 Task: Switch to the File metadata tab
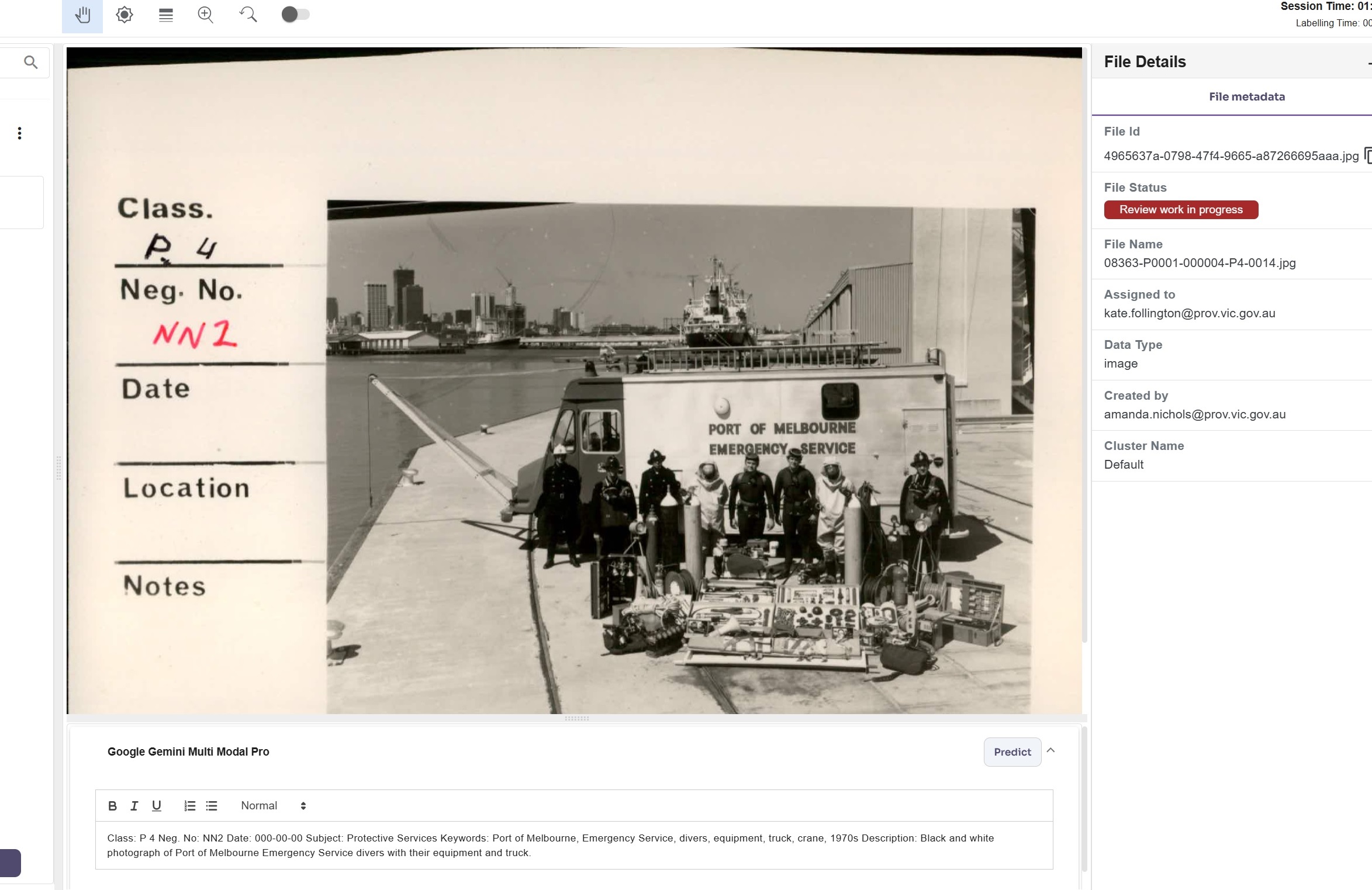pos(1246,97)
